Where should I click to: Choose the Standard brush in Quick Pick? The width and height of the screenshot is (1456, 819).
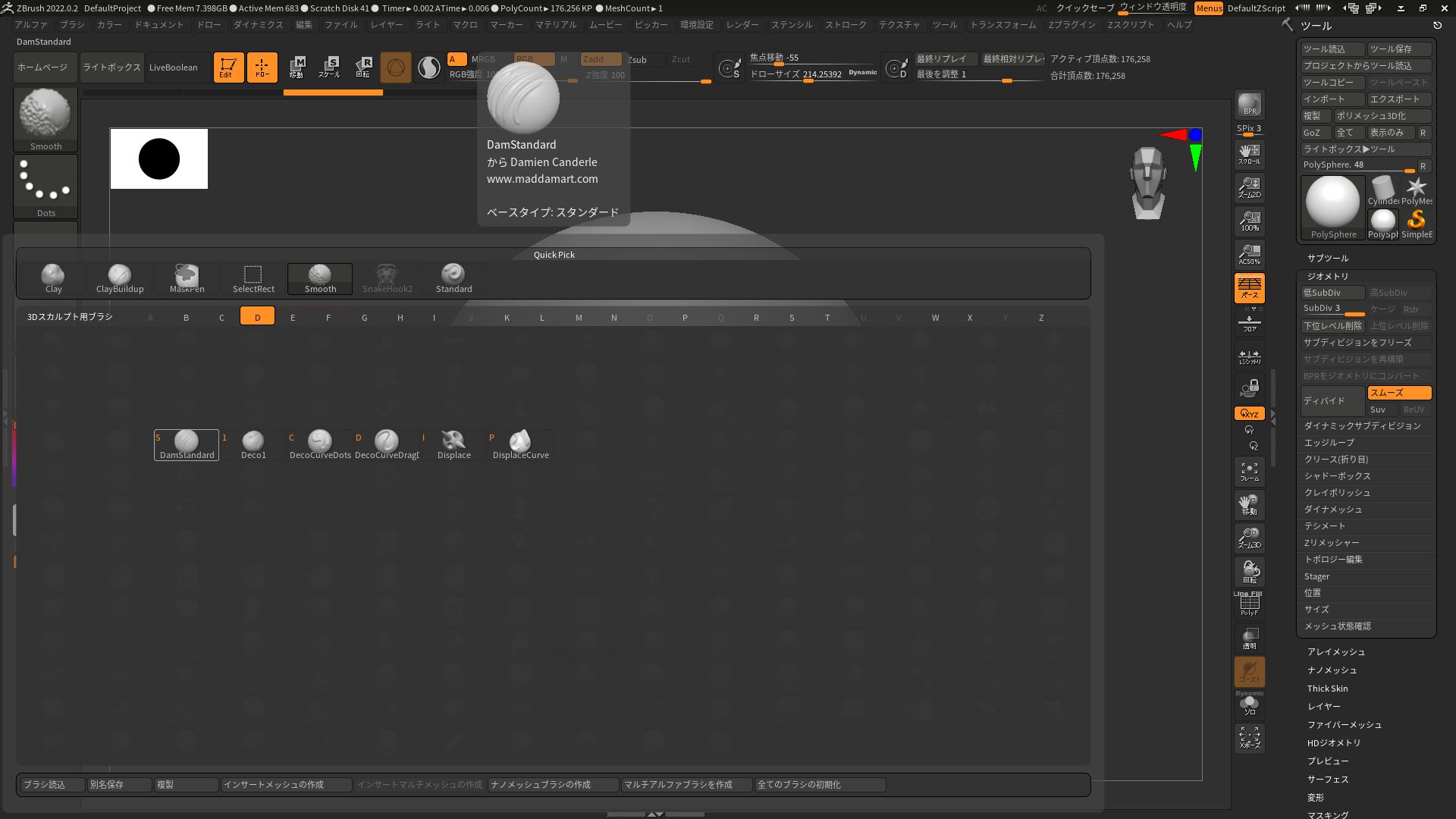coord(453,279)
